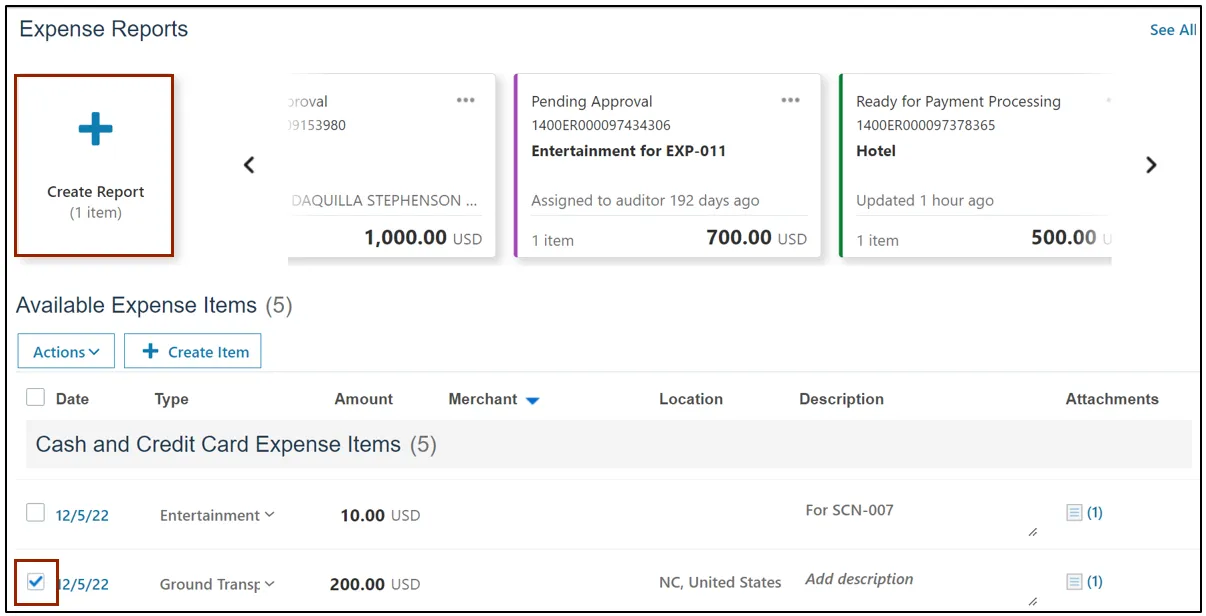Open options menu on the 1,000.00 USD card
This screenshot has height=616, width=1206.
(x=466, y=100)
